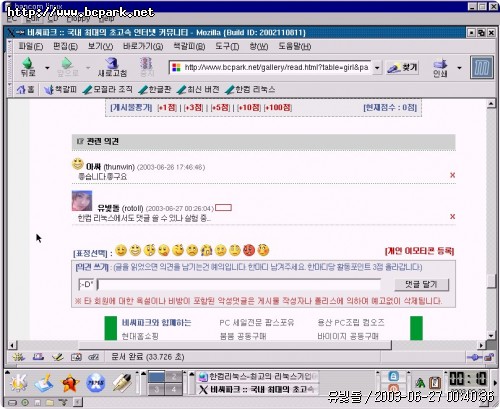Click the print (인쇄) icon
Viewport: 500px width, 409px height.
point(440,68)
